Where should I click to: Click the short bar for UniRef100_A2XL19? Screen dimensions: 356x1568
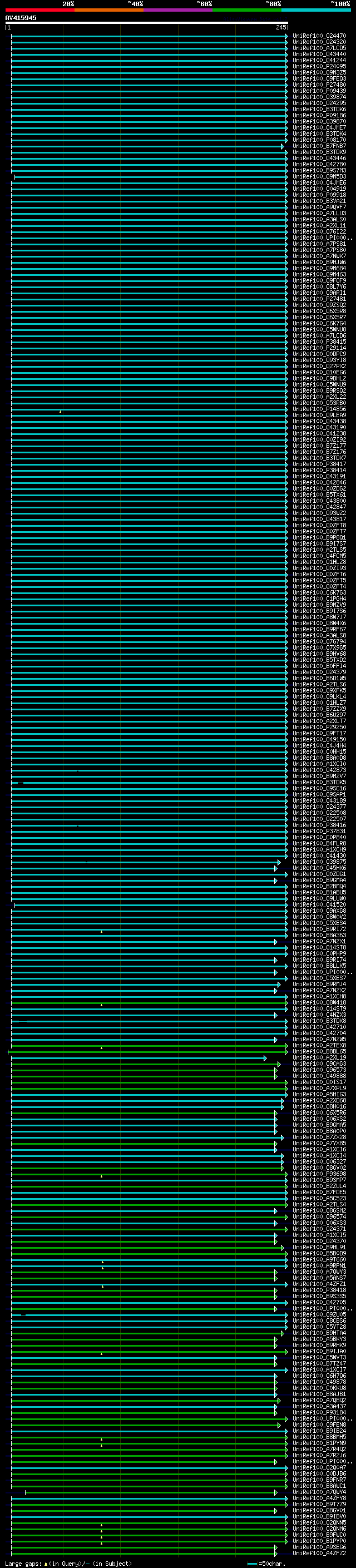[139, 1058]
